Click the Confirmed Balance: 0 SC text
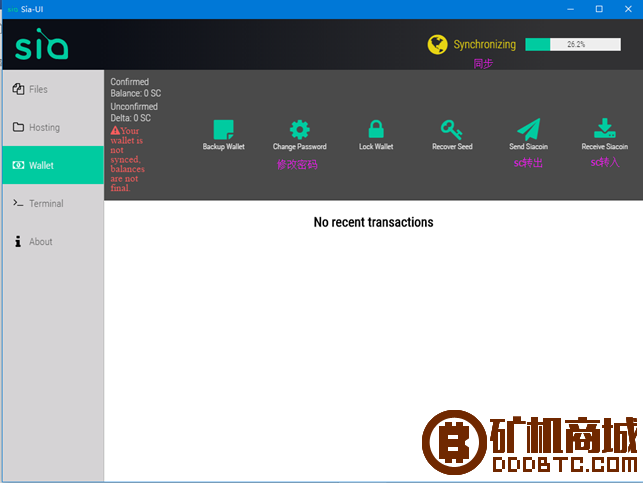 click(136, 87)
